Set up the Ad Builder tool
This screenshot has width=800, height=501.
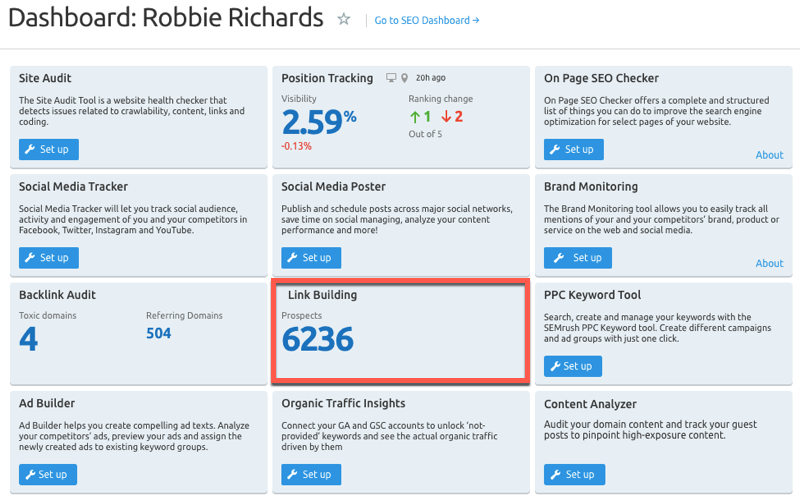coord(48,474)
